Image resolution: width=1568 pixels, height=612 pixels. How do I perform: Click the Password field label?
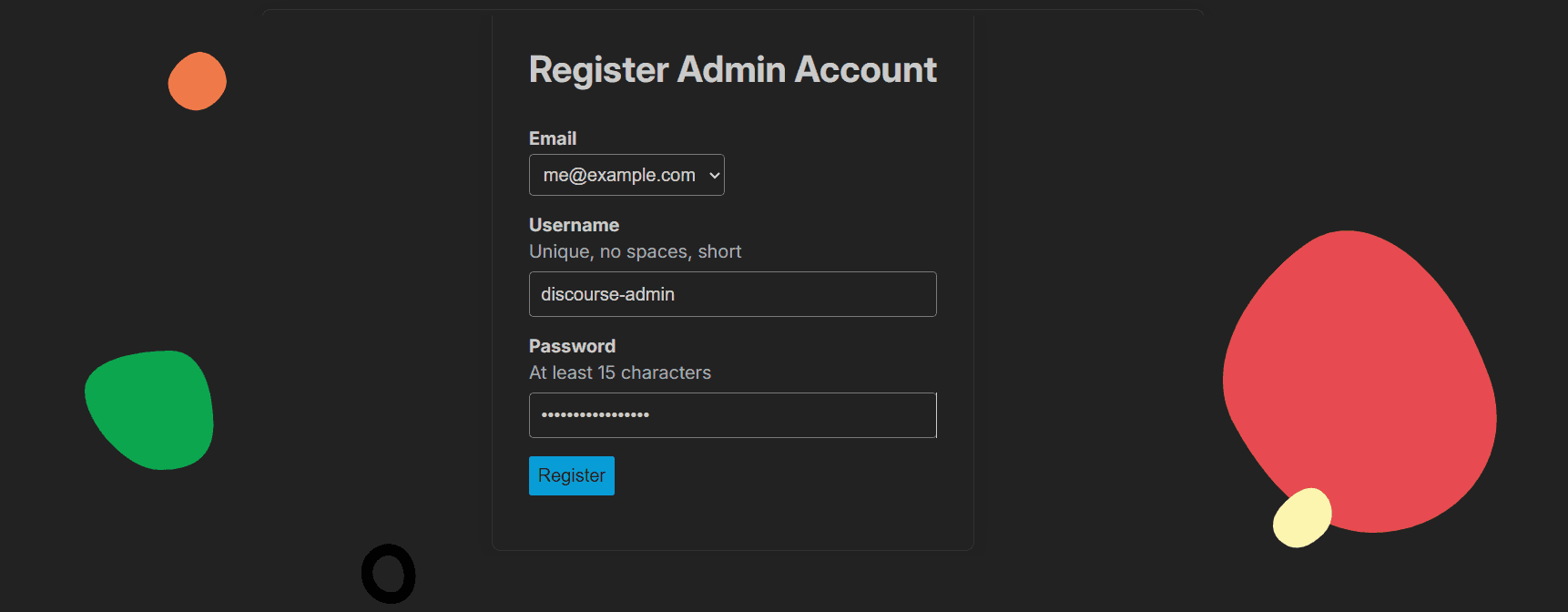(x=572, y=346)
